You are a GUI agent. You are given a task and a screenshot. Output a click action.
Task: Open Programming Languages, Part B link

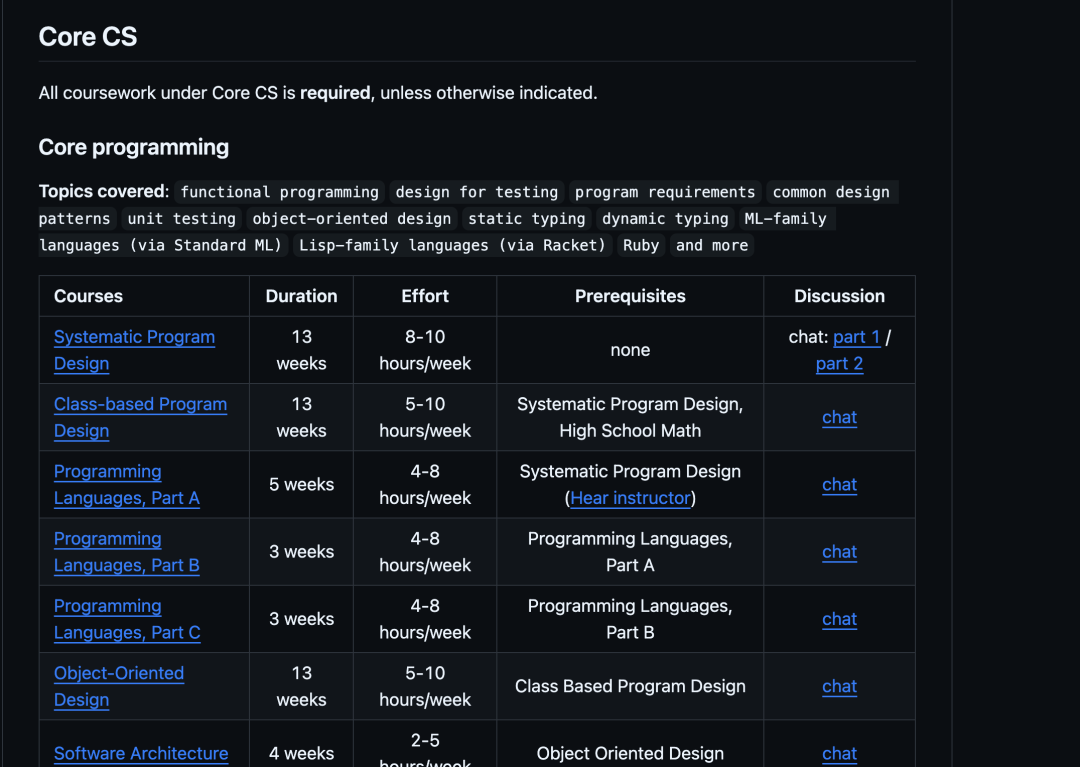click(x=127, y=552)
